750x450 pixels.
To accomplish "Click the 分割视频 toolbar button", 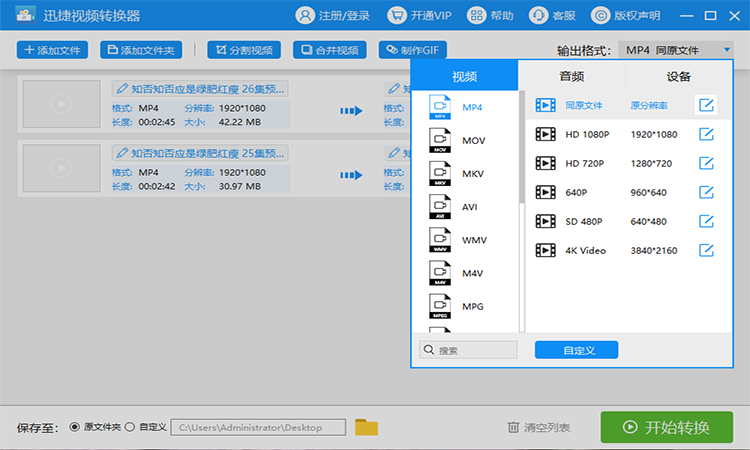I will pyautogui.click(x=244, y=50).
